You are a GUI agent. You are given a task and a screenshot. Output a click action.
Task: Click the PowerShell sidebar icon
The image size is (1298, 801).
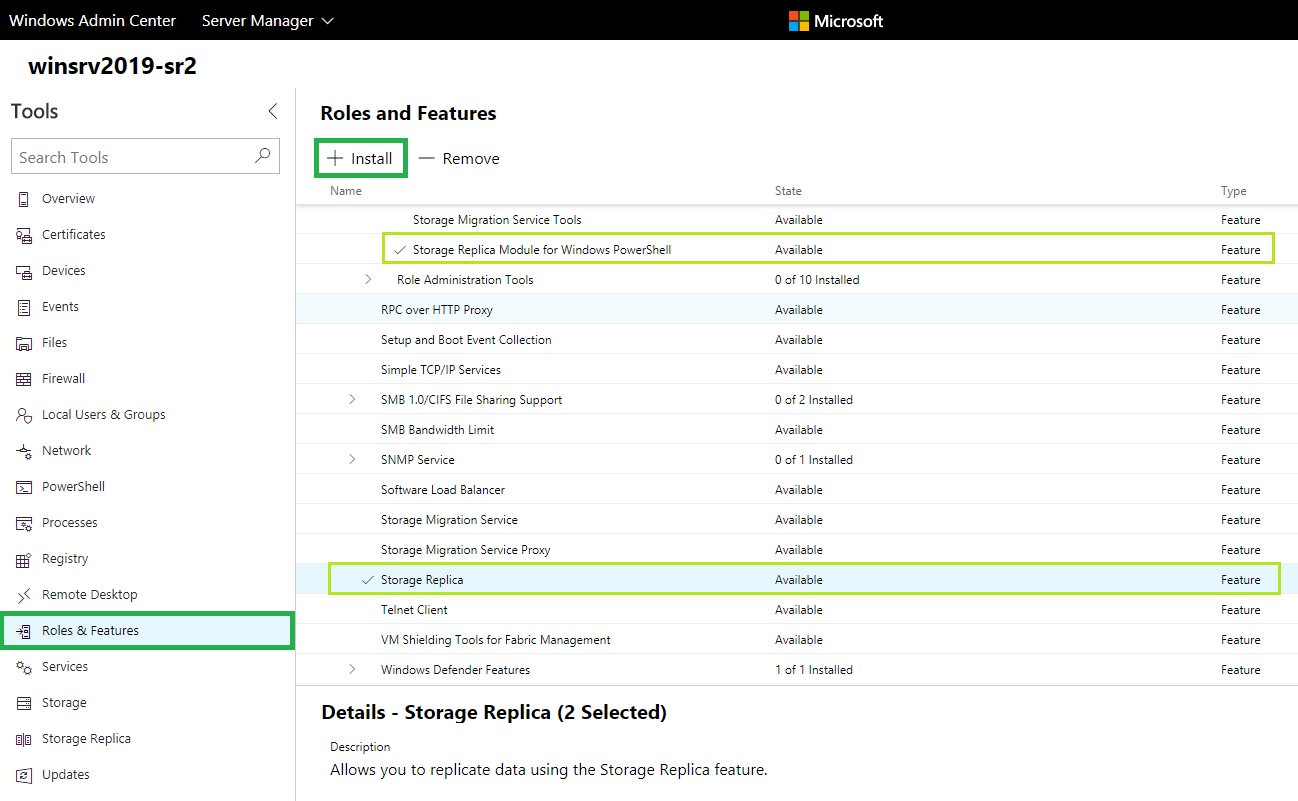point(24,487)
